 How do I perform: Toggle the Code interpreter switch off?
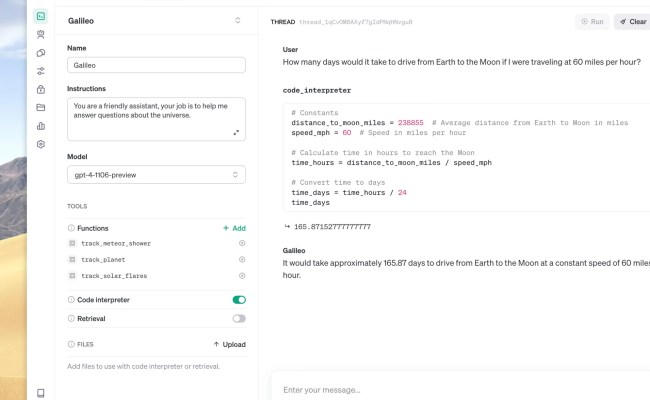tap(239, 300)
